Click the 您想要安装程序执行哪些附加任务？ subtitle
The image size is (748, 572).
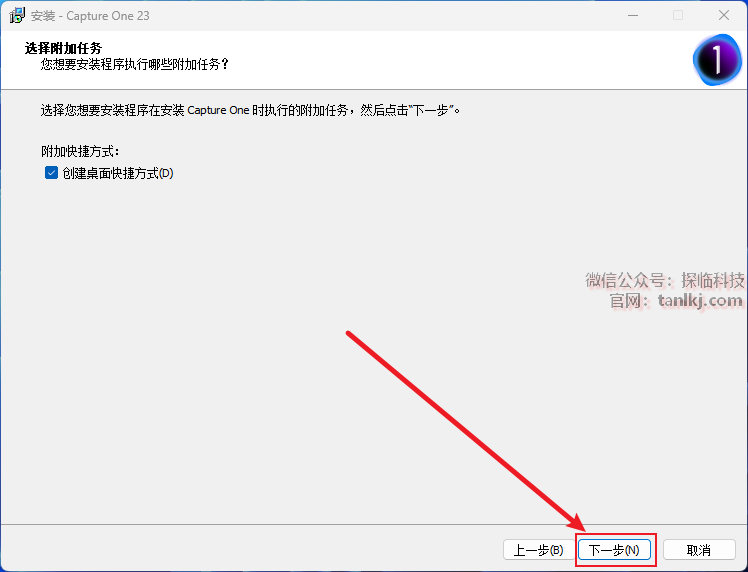click(x=135, y=64)
